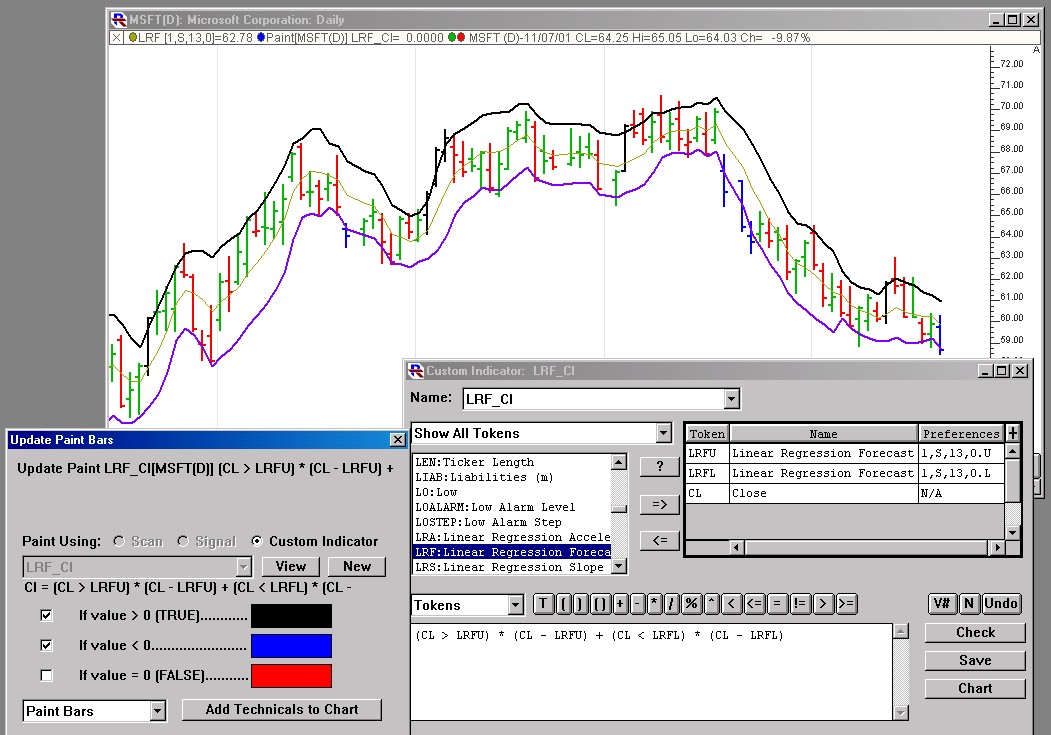Add selected token with the => arrow button

[x=660, y=504]
